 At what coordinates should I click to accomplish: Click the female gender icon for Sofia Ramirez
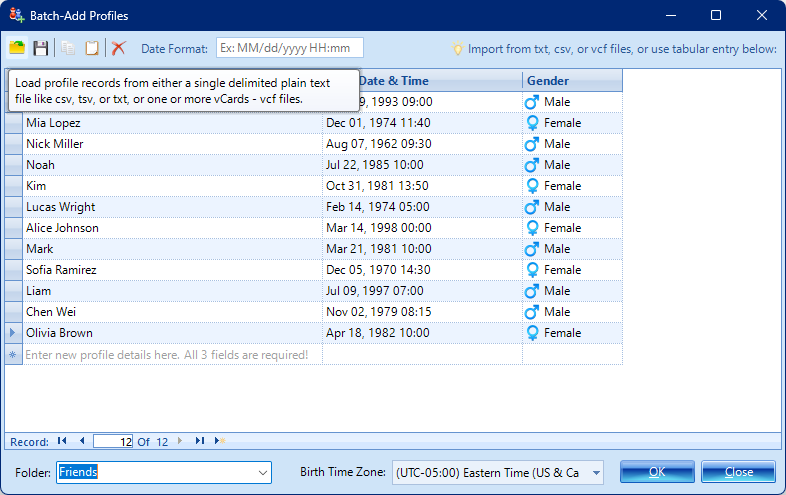(x=532, y=270)
